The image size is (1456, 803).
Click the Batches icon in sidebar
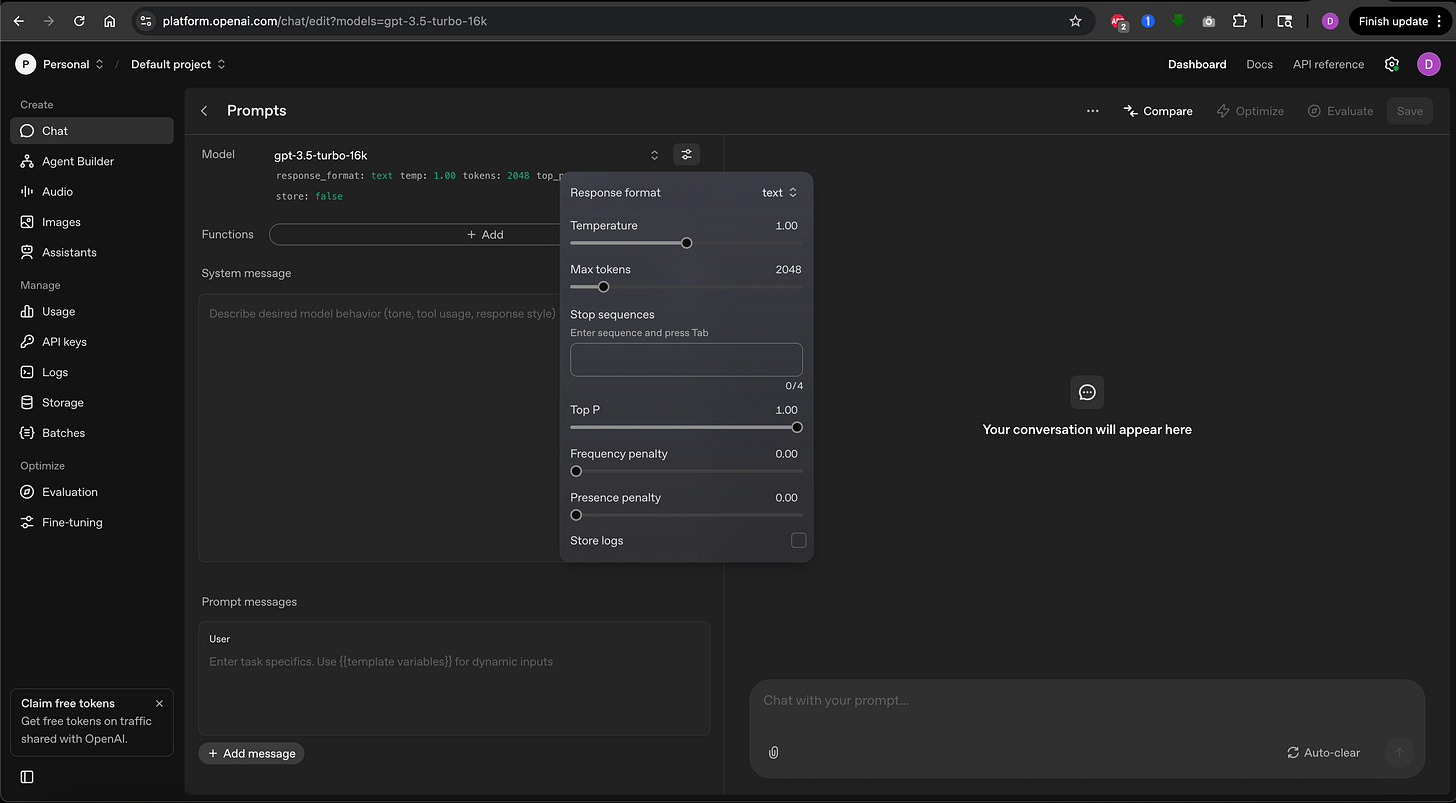click(x=27, y=433)
